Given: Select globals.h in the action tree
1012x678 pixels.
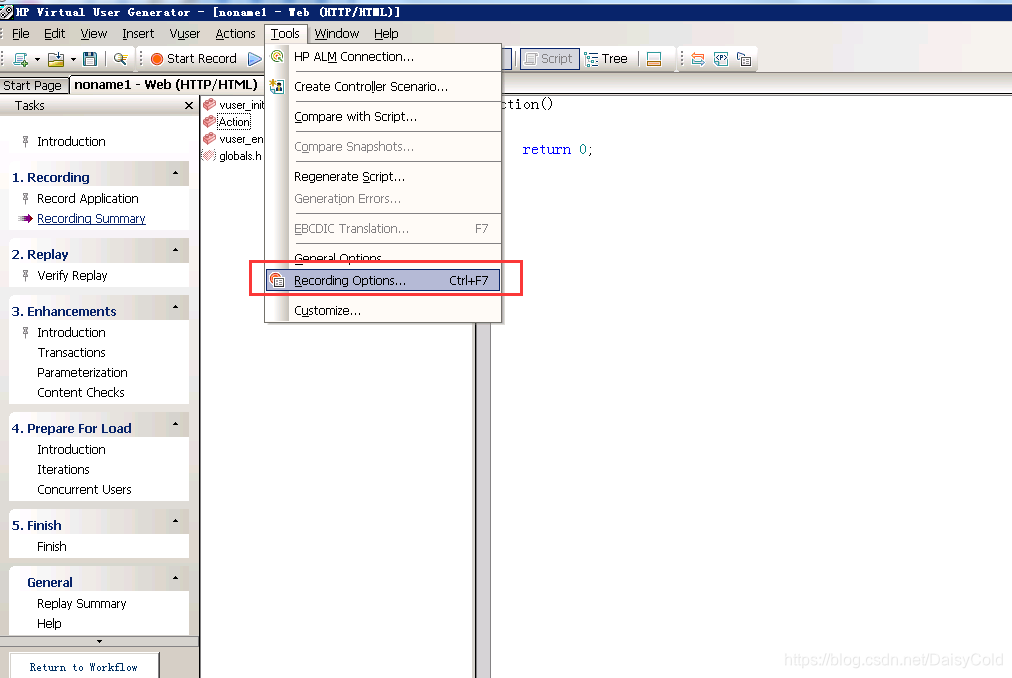Looking at the screenshot, I should [x=240, y=156].
